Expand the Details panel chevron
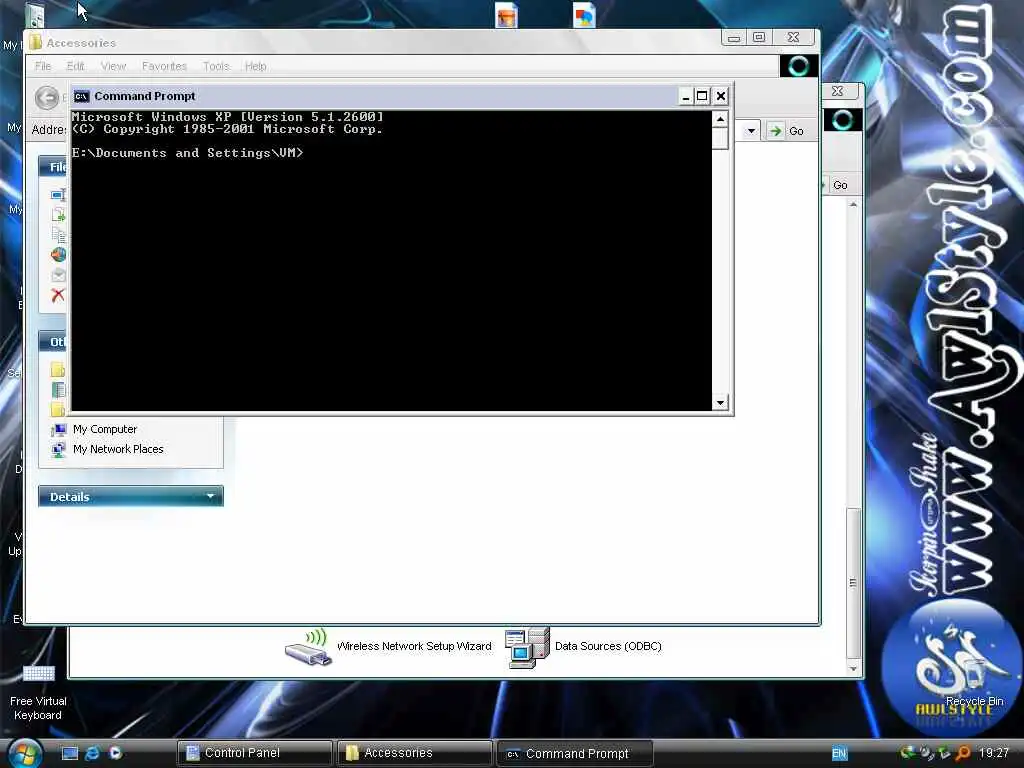This screenshot has height=768, width=1024. (x=210, y=496)
